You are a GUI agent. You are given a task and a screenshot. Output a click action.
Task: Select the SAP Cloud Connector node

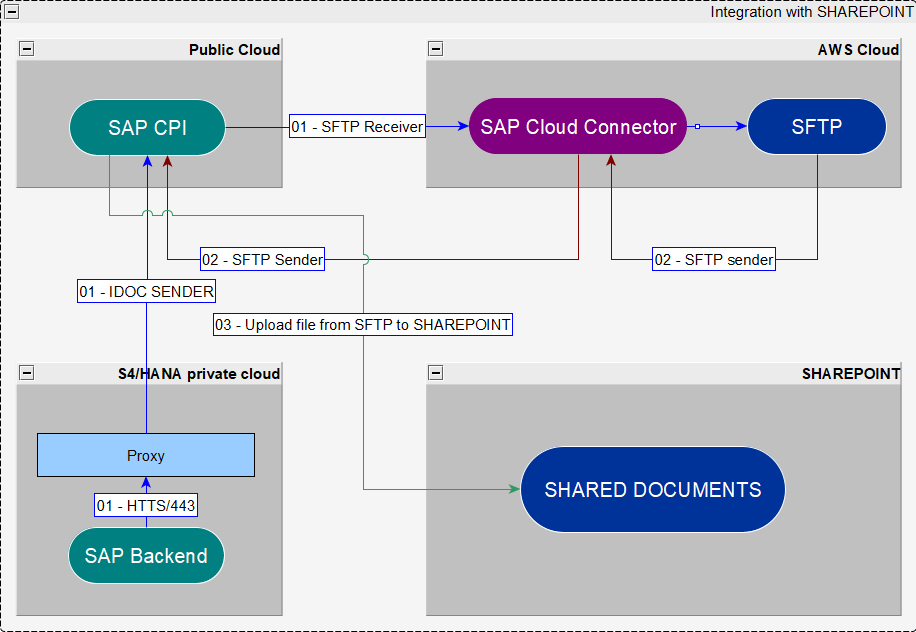click(x=578, y=126)
